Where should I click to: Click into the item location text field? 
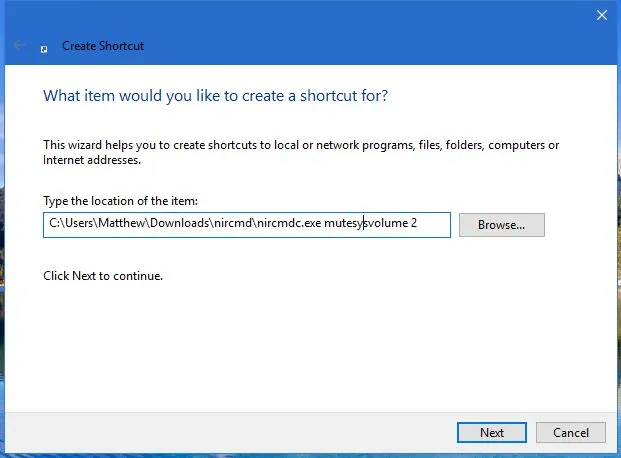[x=247, y=225]
